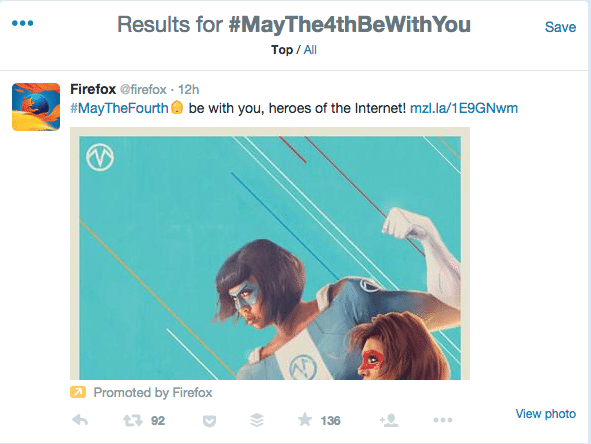Favorite the tweet with star icon
The height and width of the screenshot is (444, 591).
(x=305, y=420)
